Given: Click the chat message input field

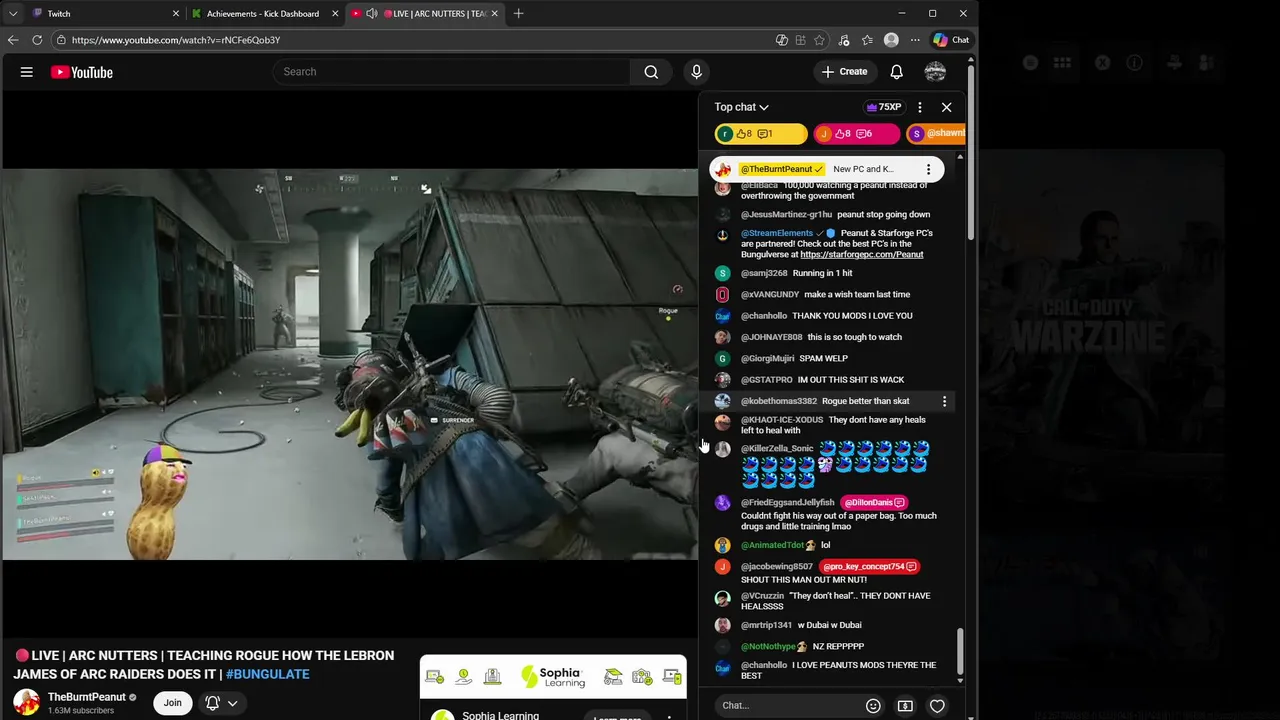Looking at the screenshot, I should click(x=790, y=706).
